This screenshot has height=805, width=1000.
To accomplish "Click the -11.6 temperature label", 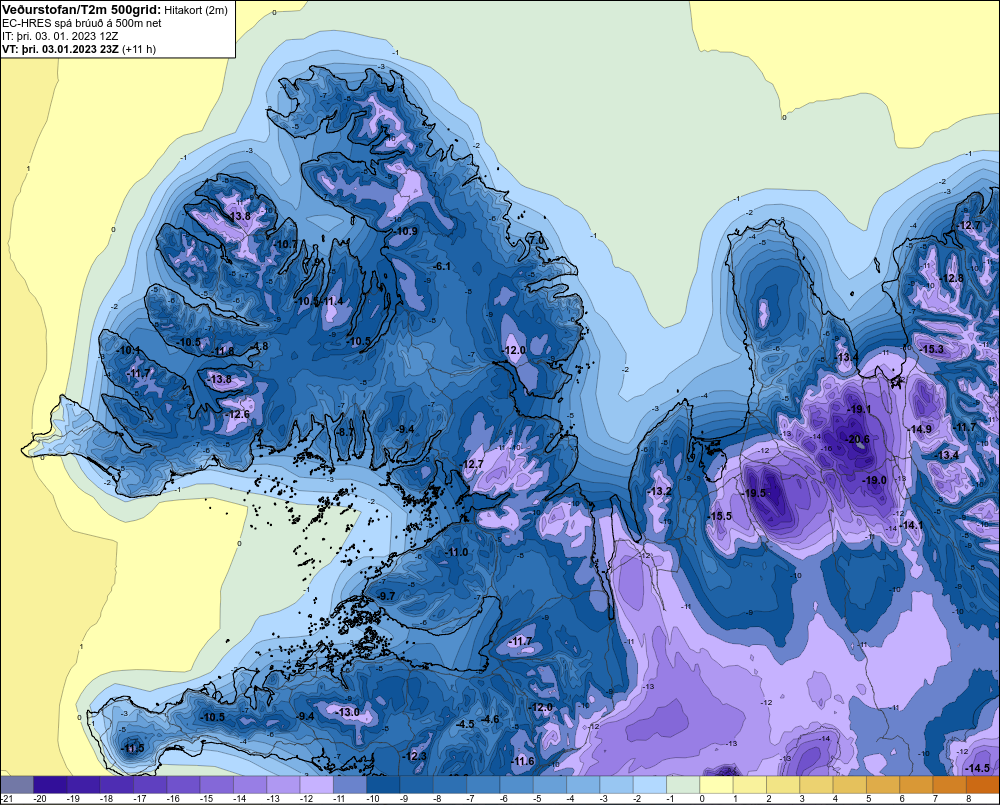I will pos(523,761).
